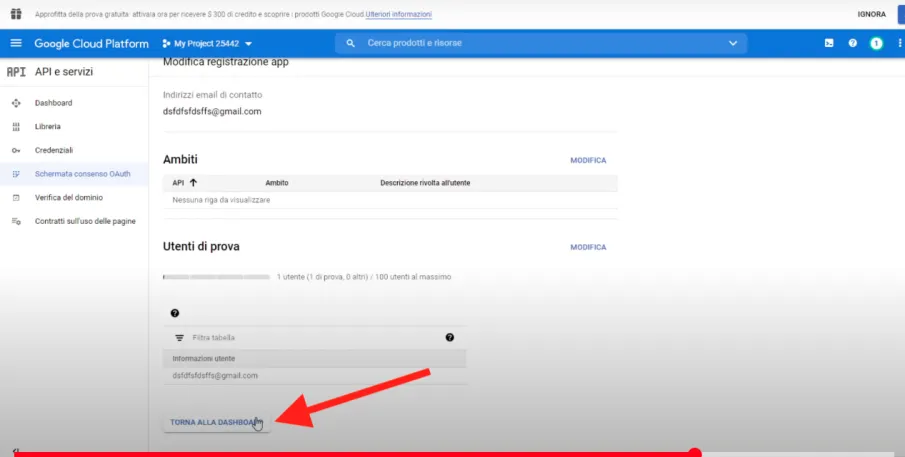The height and width of the screenshot is (457, 905).
Task: Open the three-dot more options menu in header
Action: click(x=899, y=43)
